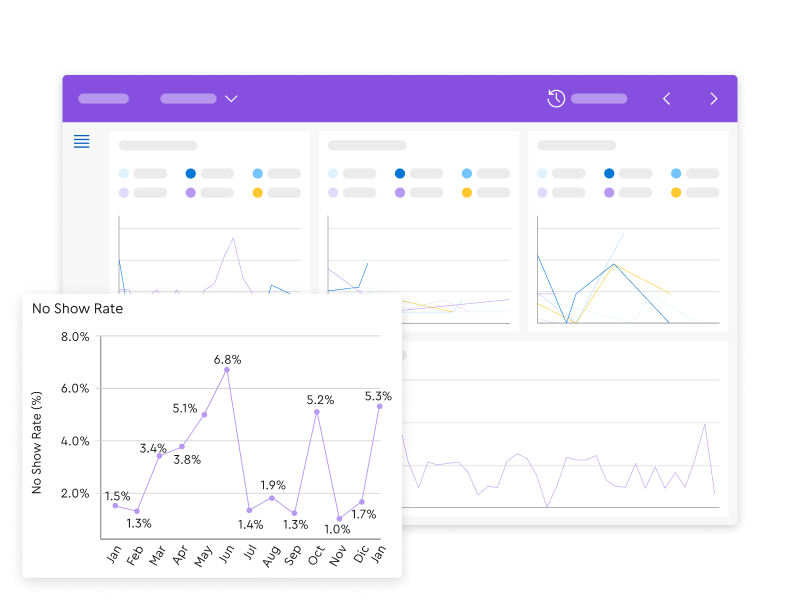Click the 'Dic' x-axis month label
Viewport: 800px width, 600px height.
coord(361,554)
